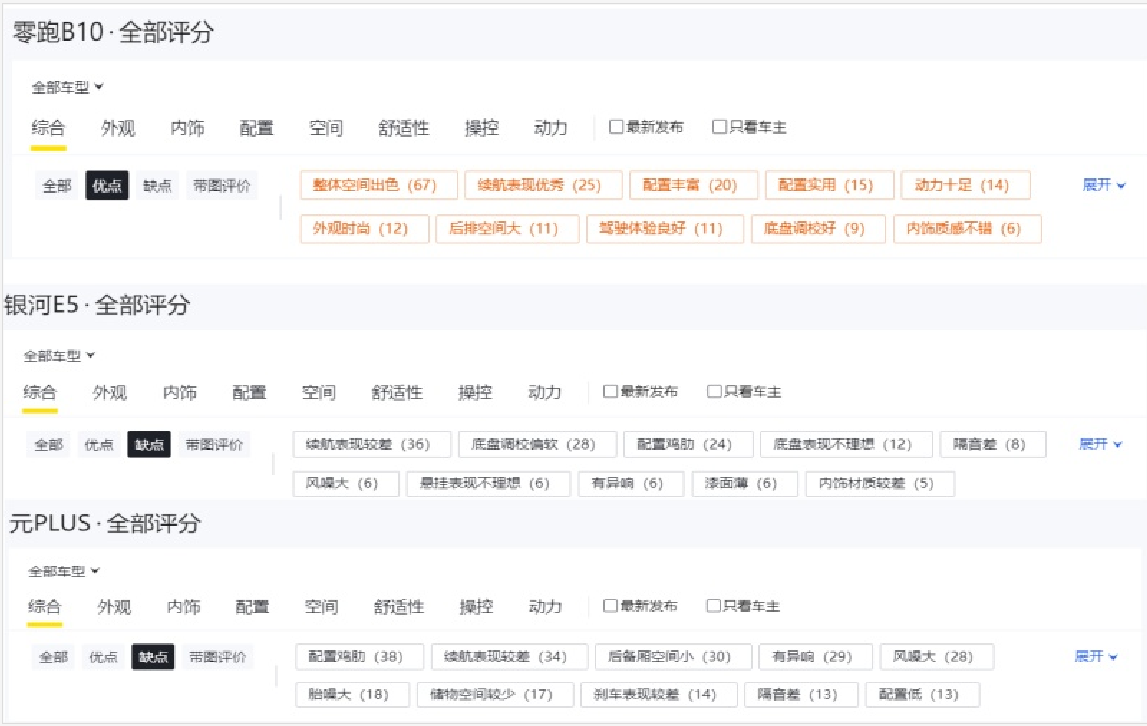Expand 展开 tag list for 零跑B10

pyautogui.click(x=1104, y=185)
